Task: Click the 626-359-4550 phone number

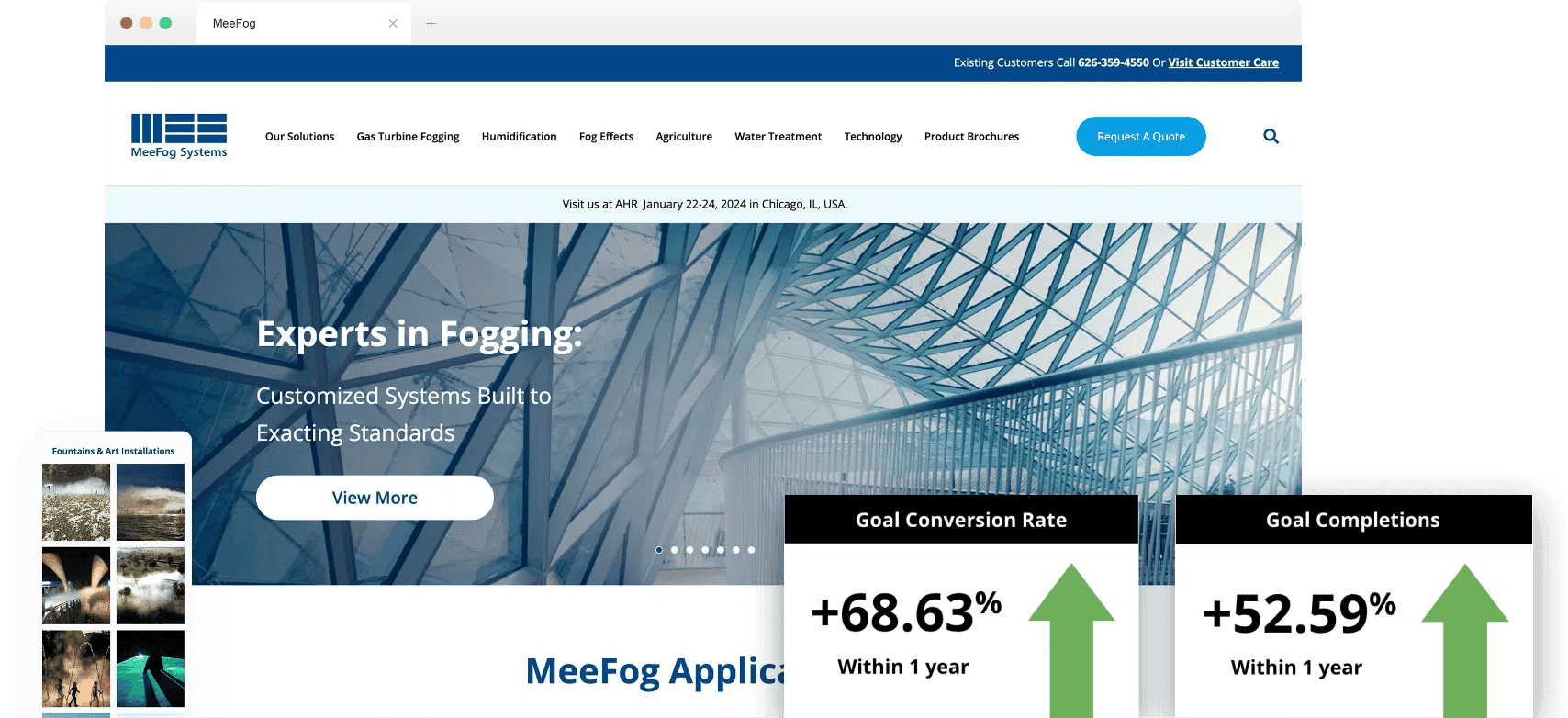Action: 1113,62
